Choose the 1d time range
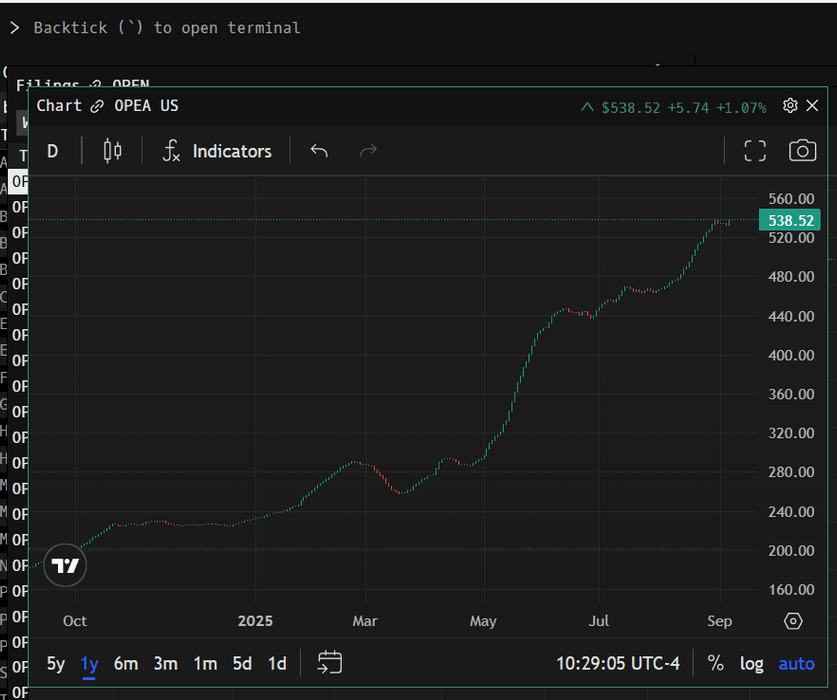 pos(277,663)
